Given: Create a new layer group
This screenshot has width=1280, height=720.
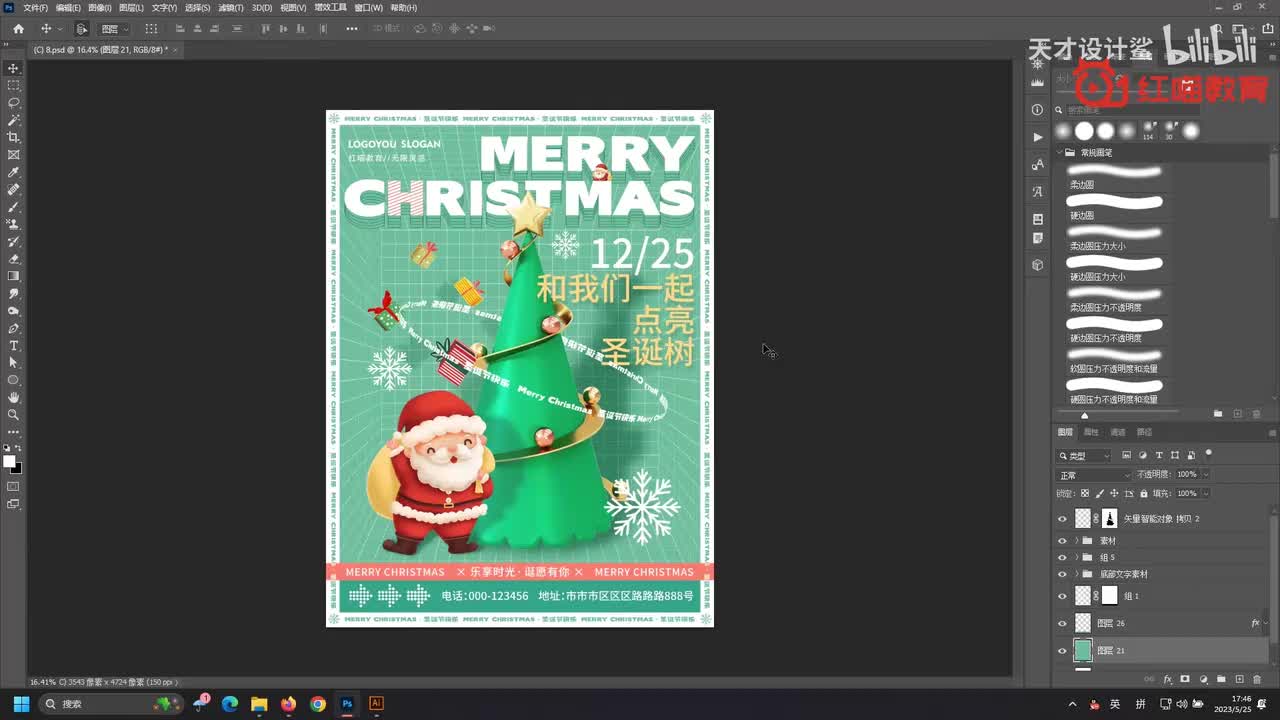Looking at the screenshot, I should tap(1221, 679).
